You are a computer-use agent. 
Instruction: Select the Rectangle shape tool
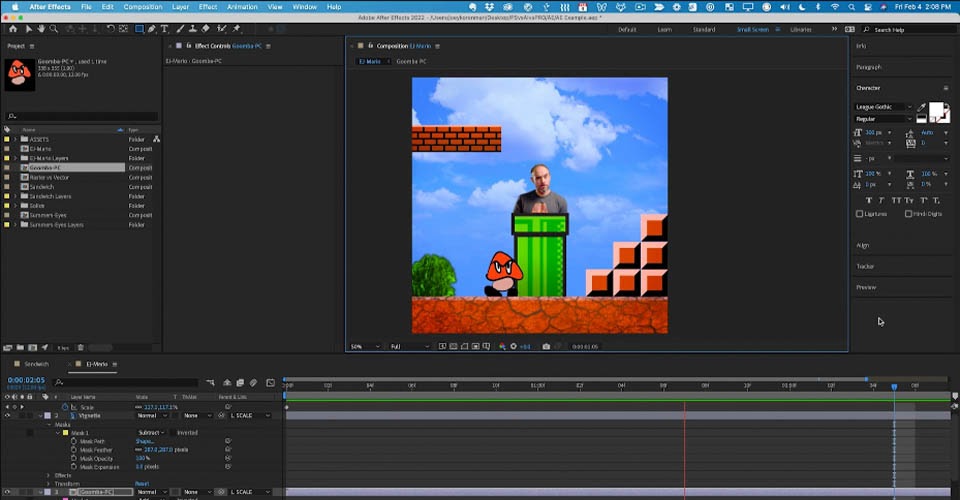pyautogui.click(x=139, y=29)
